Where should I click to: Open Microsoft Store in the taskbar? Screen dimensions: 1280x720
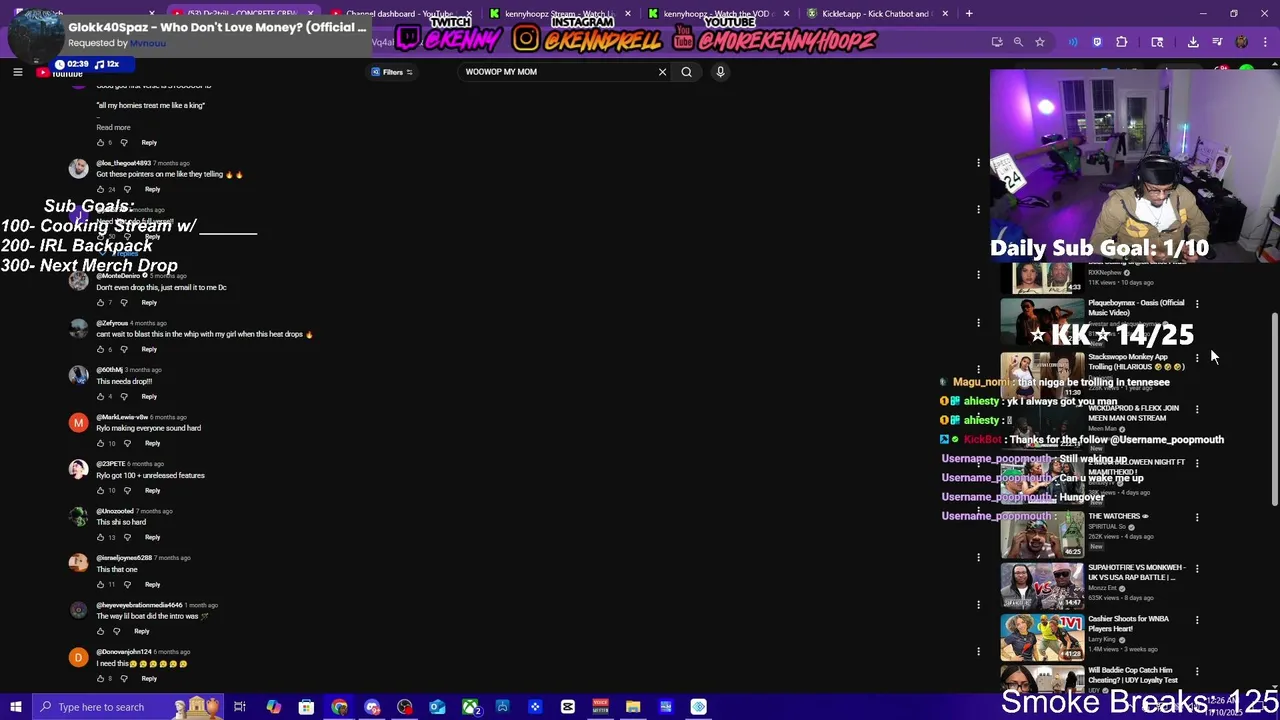pos(306,707)
